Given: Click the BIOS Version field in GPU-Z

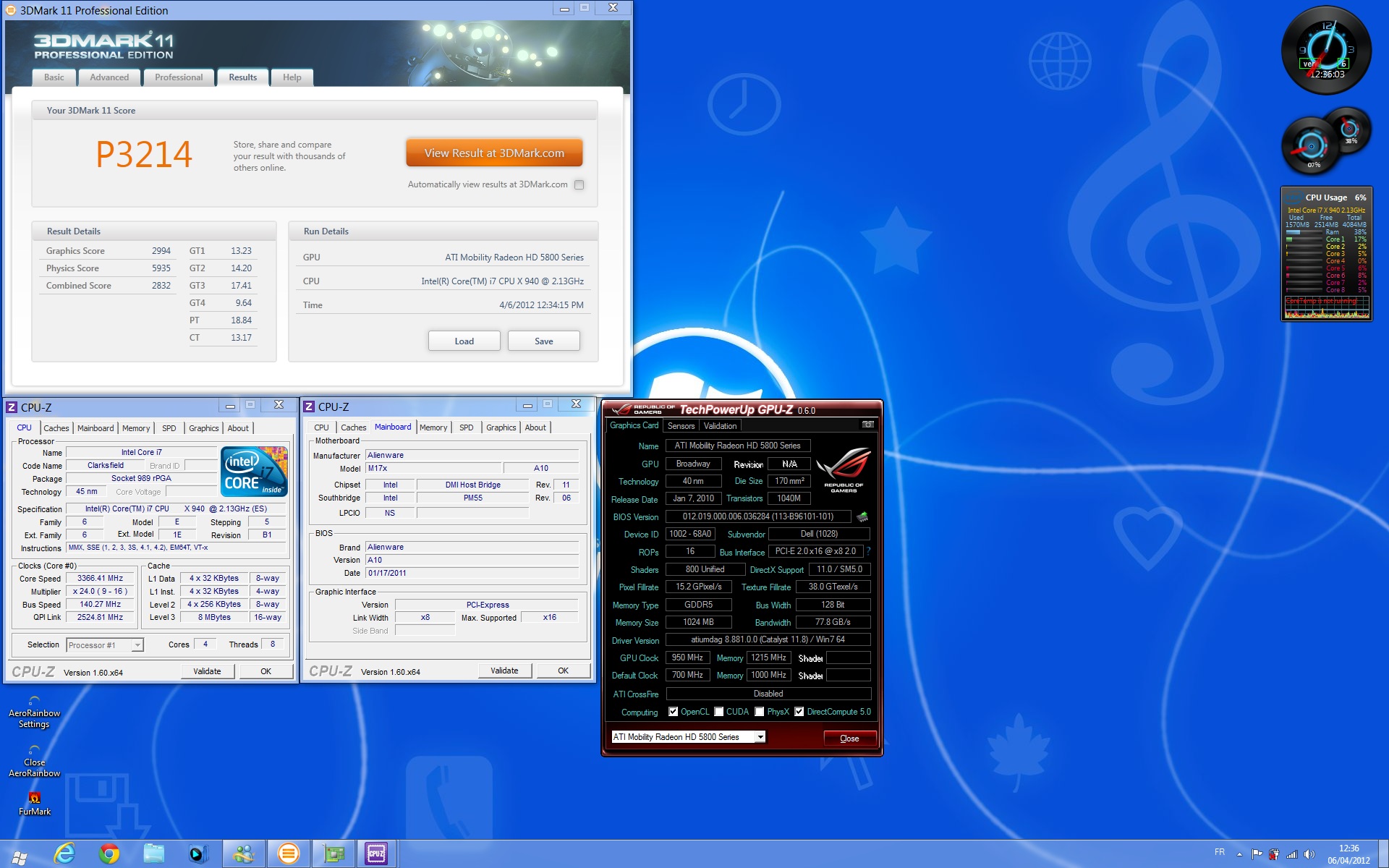Looking at the screenshot, I should (757, 516).
